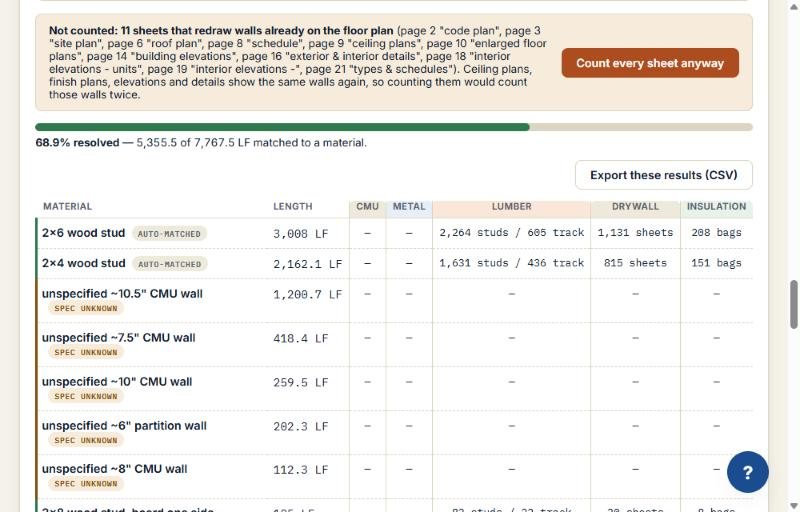Image resolution: width=800 pixels, height=512 pixels.
Task: Click SPEC UNKNOWN badge under ~10.5" CMU wall
Action: [86, 309]
